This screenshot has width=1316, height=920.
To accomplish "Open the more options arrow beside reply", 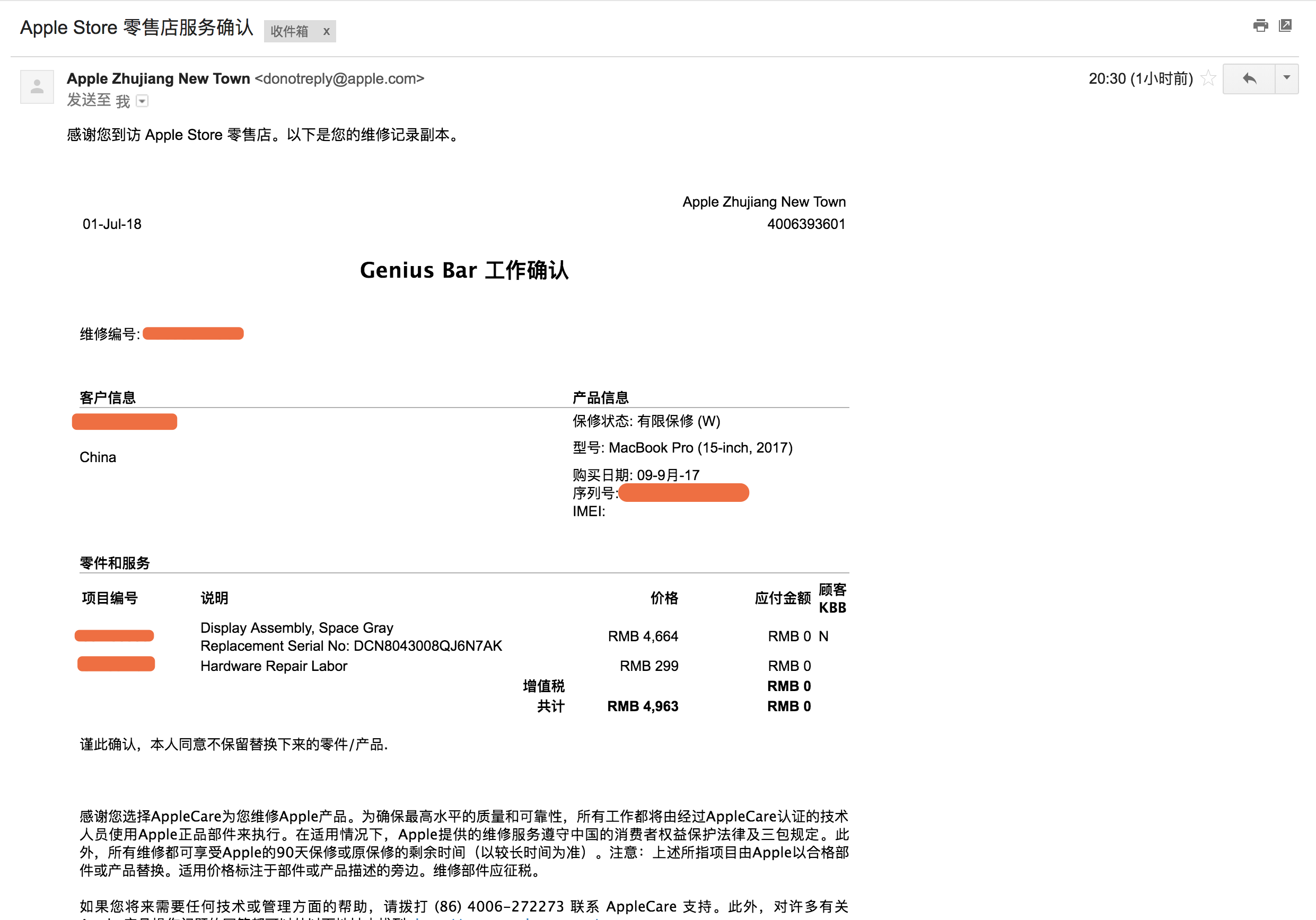I will click(1286, 78).
